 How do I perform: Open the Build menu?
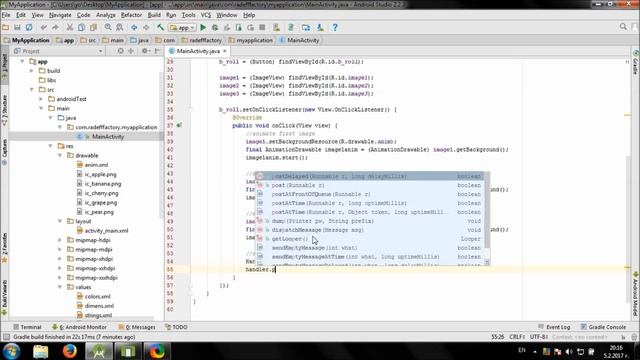(154, 15)
